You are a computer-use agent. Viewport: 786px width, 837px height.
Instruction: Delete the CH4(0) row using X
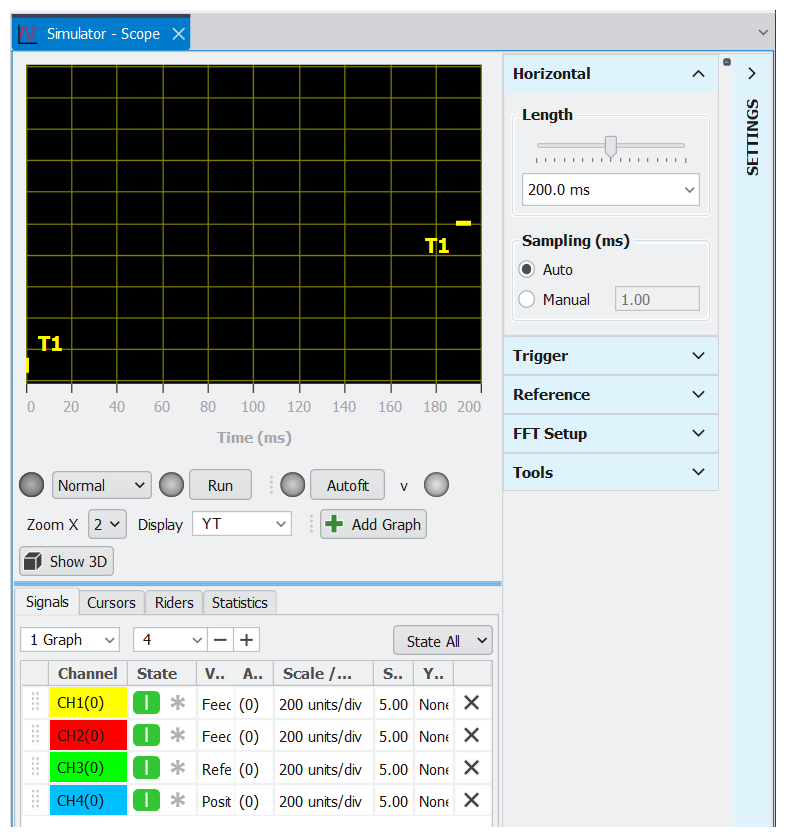(472, 800)
